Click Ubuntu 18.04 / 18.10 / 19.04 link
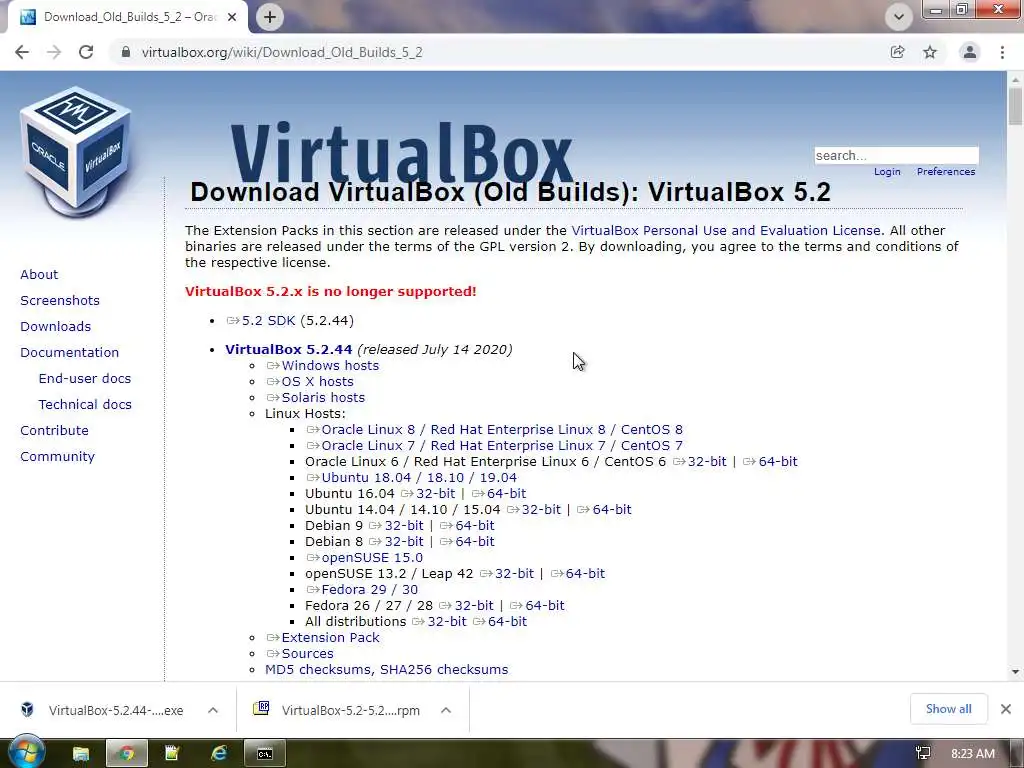Image resolution: width=1024 pixels, height=768 pixels. 419,477
